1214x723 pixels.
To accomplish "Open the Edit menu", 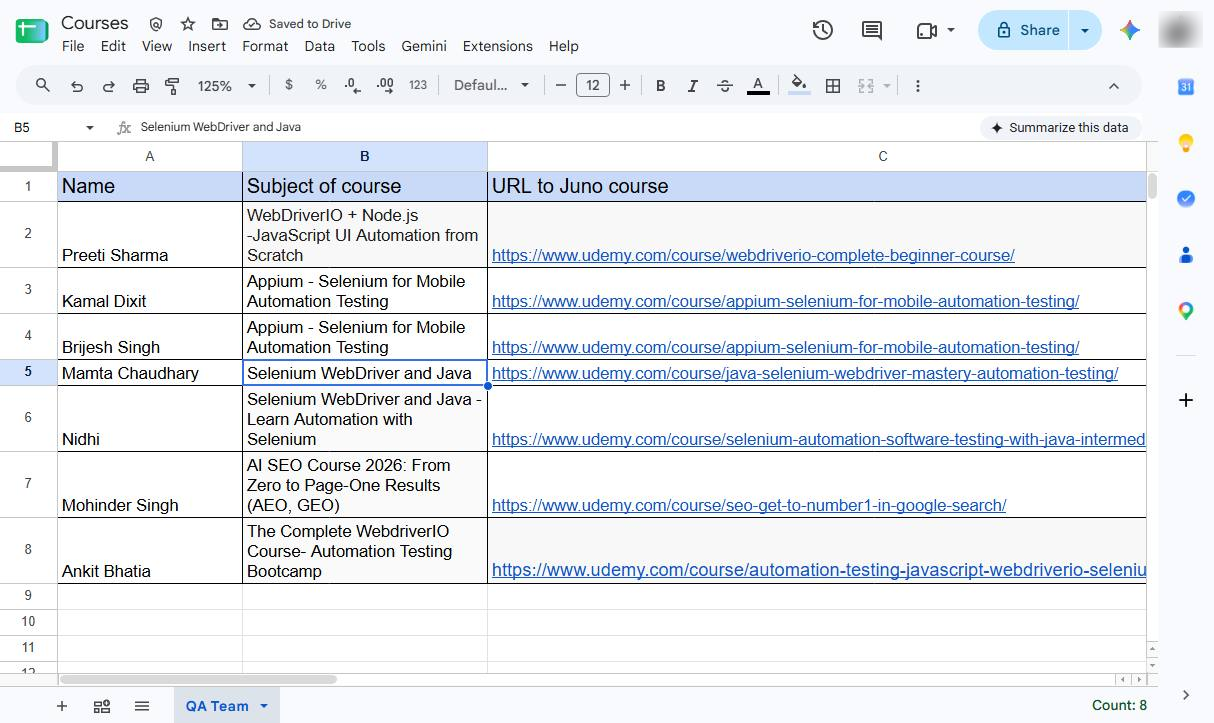I will coord(113,46).
